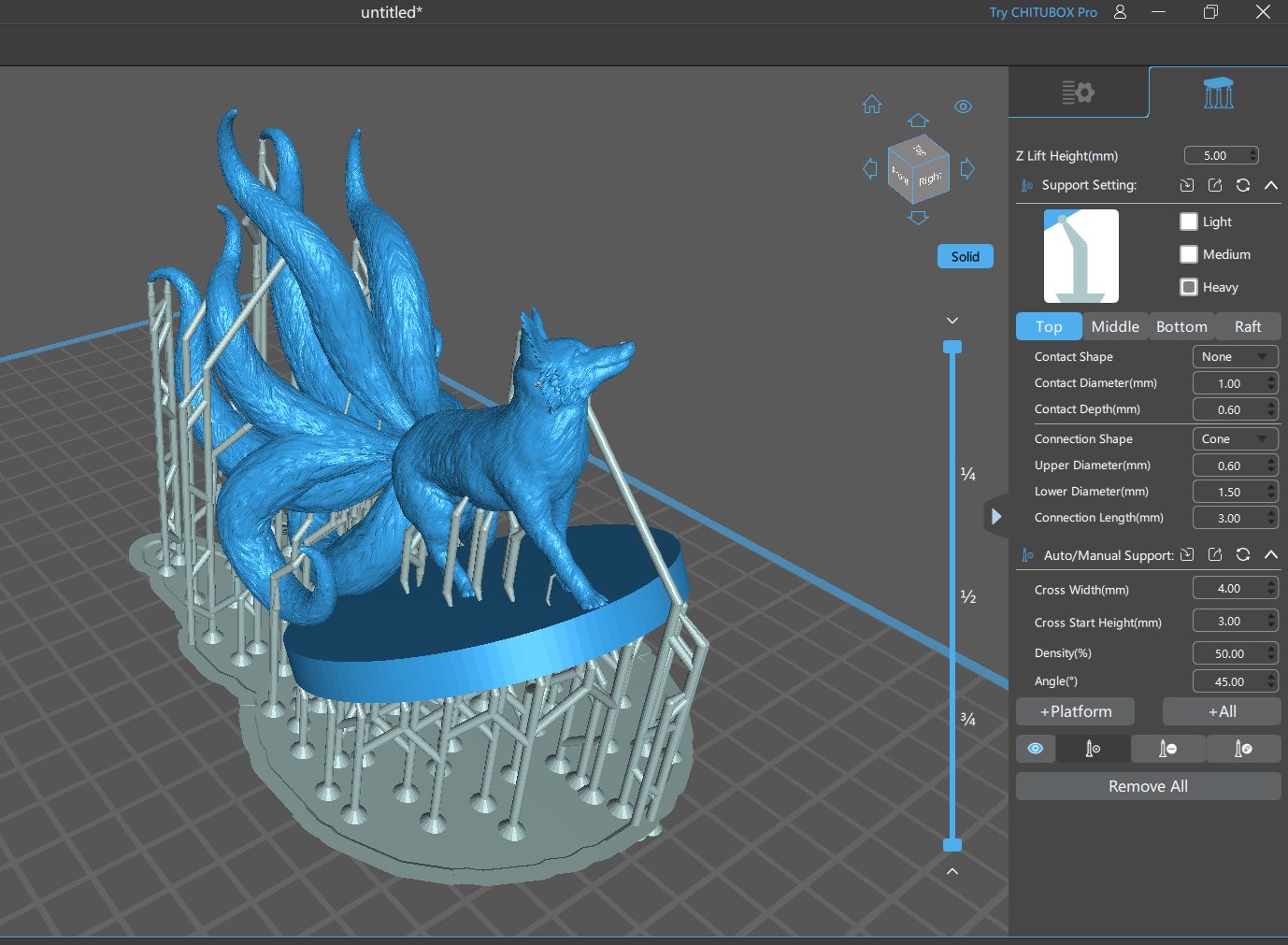The image size is (1288, 945).
Task: Click the Remove All button
Action: tap(1148, 786)
